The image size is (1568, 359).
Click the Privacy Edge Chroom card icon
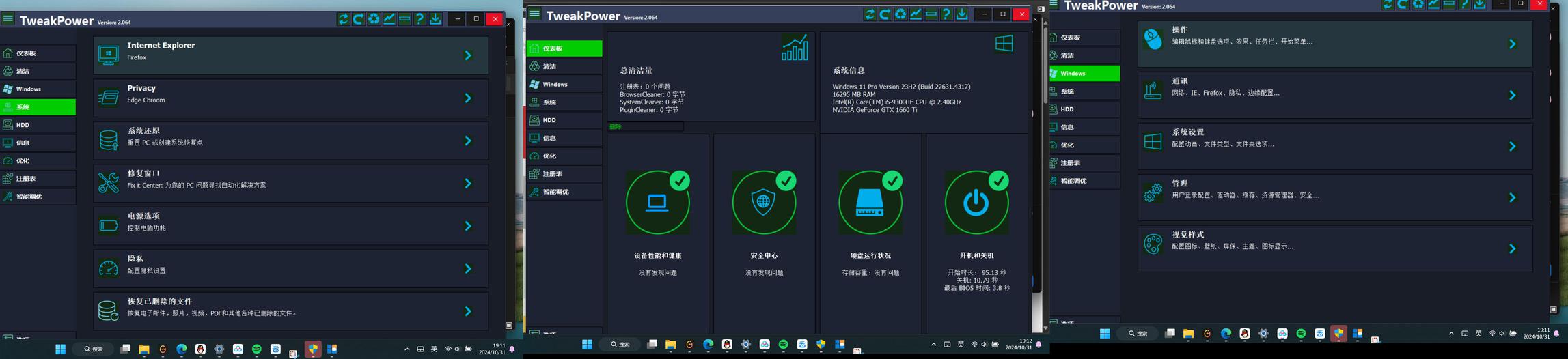pyautogui.click(x=109, y=98)
